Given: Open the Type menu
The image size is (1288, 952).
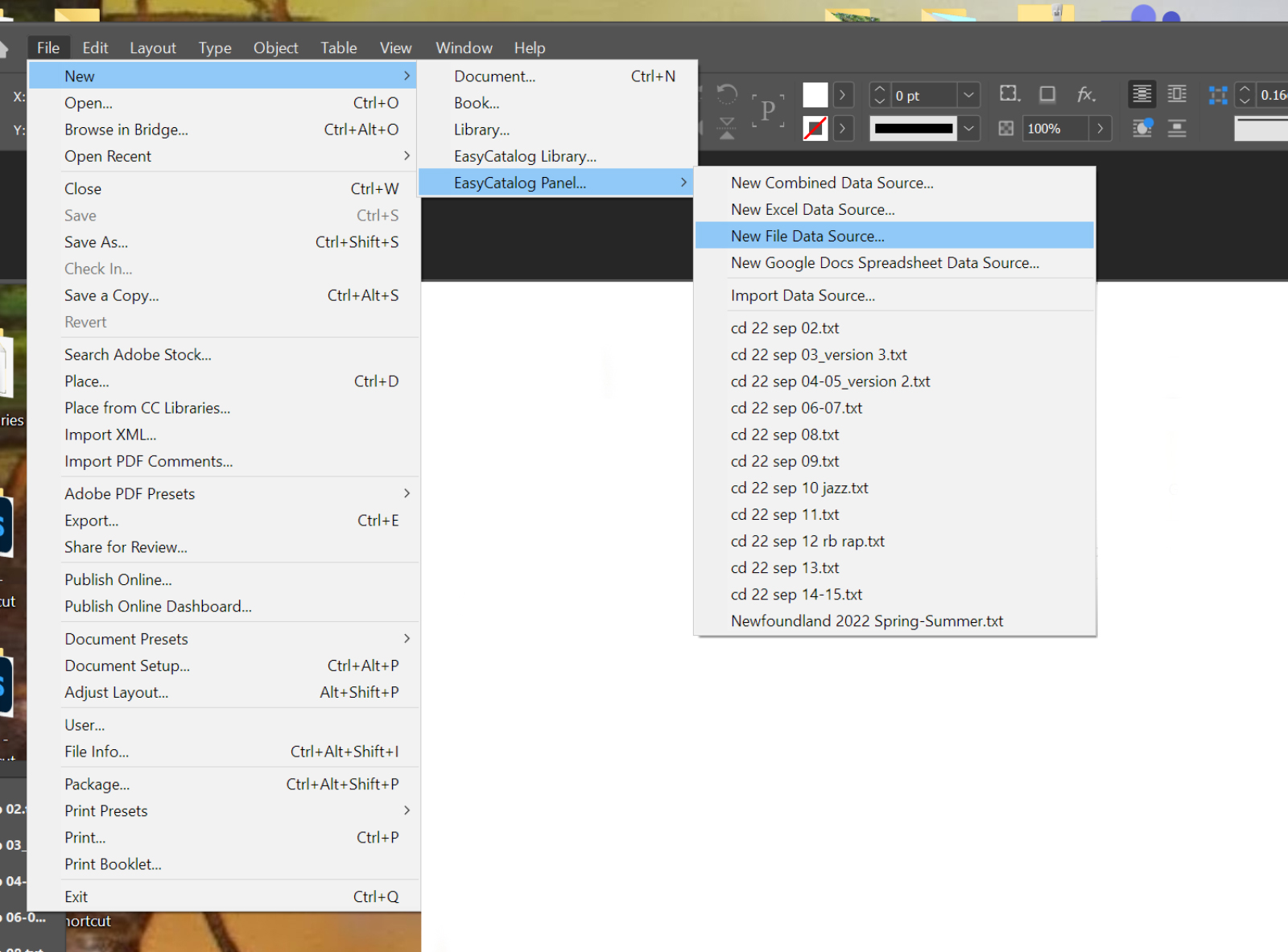Looking at the screenshot, I should tap(215, 47).
